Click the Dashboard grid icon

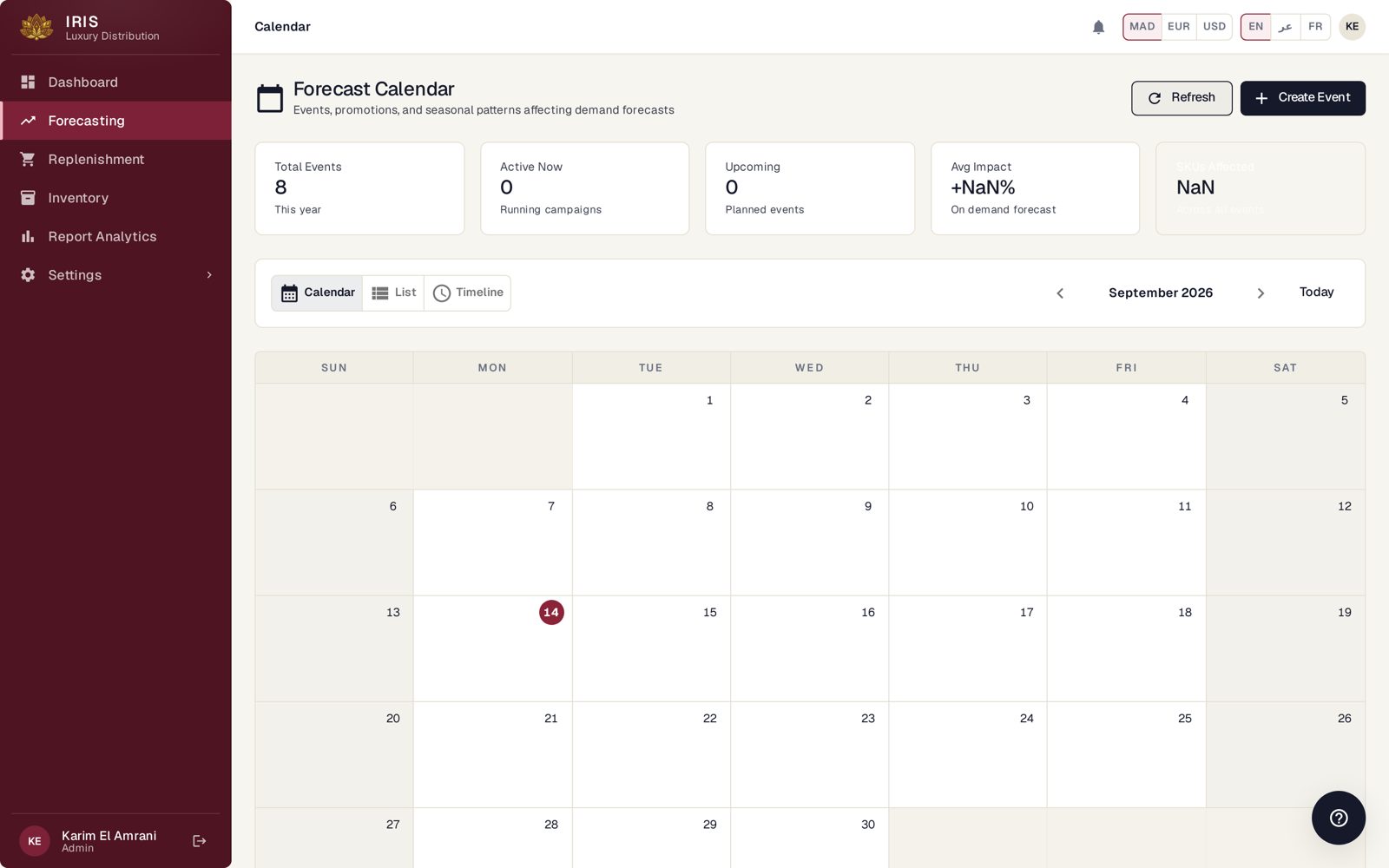click(28, 82)
